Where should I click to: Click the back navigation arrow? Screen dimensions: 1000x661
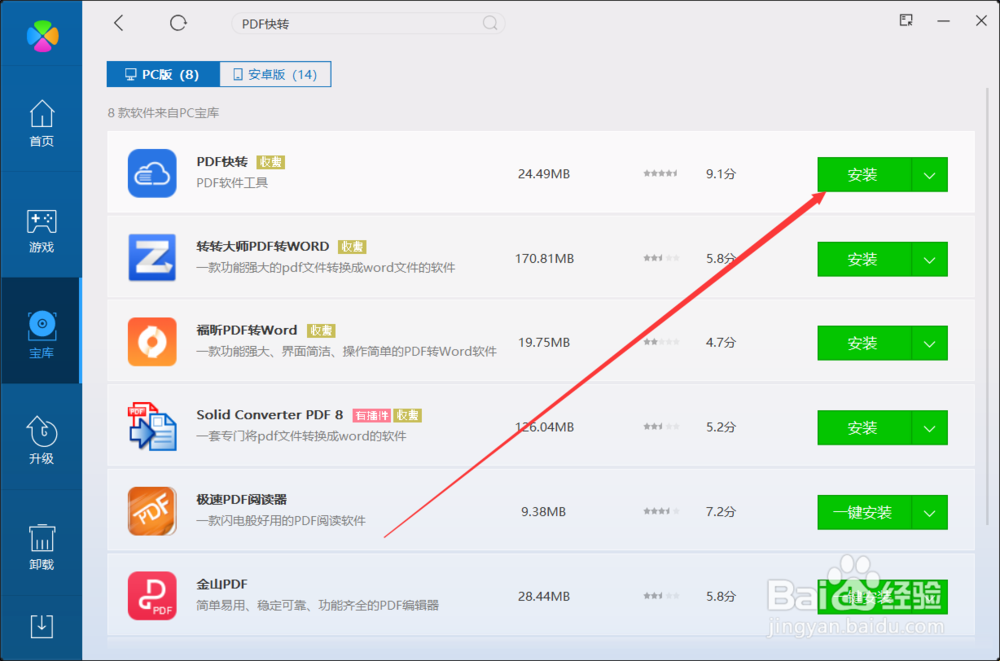[x=119, y=22]
